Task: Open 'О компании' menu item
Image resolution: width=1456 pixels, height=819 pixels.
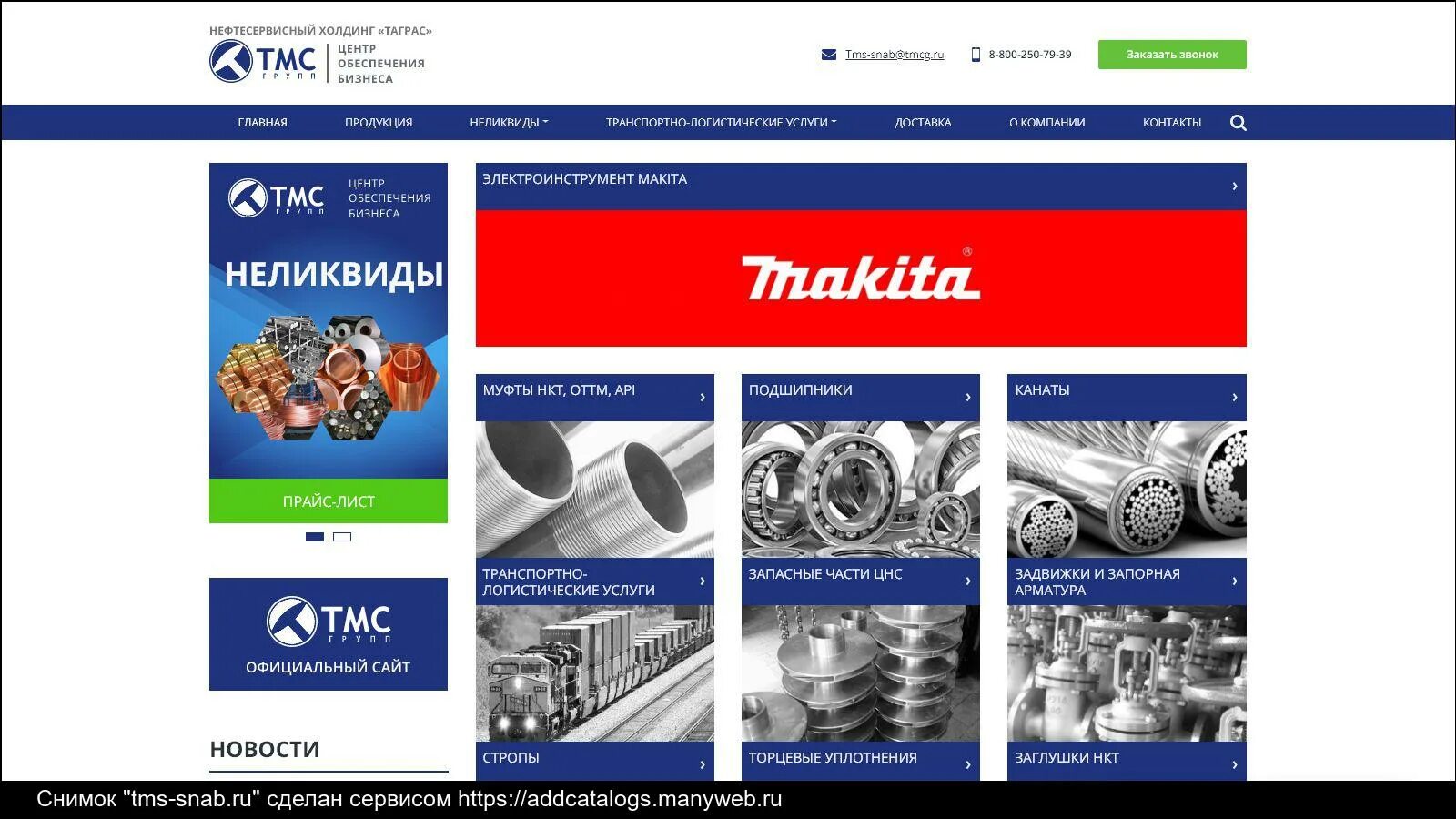Action: coord(1046,123)
